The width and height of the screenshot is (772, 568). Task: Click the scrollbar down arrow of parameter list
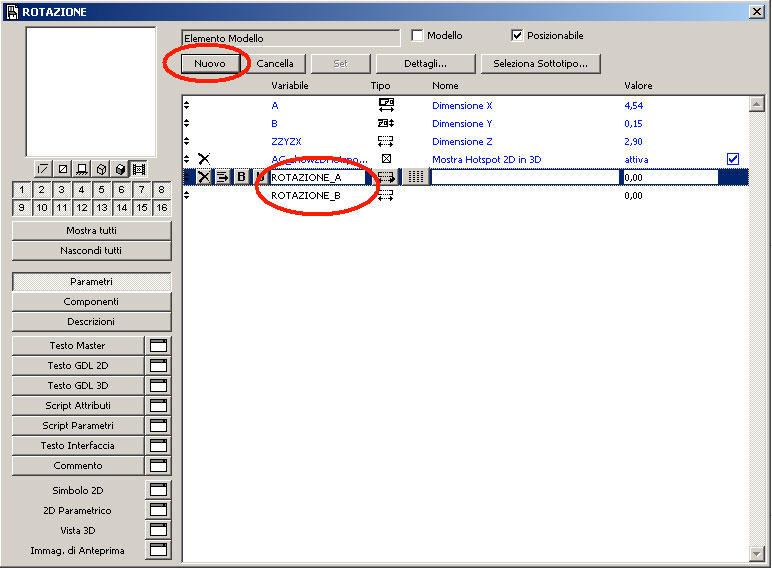point(757,553)
